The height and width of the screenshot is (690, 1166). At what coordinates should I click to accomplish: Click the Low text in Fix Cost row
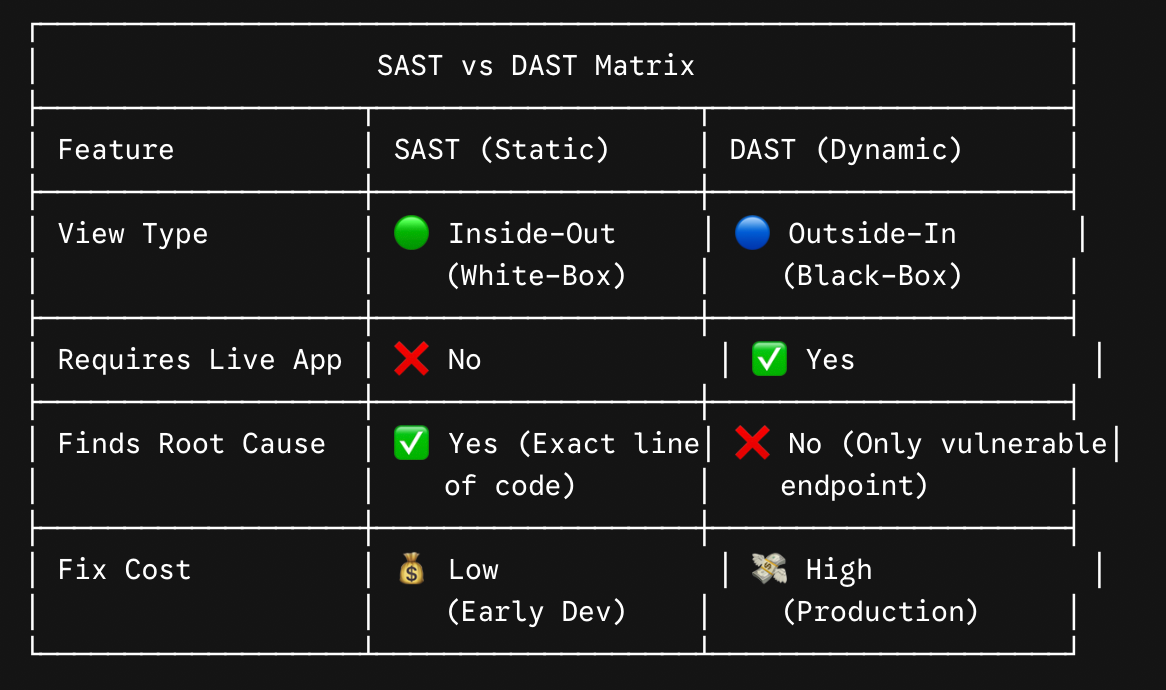pos(474,570)
